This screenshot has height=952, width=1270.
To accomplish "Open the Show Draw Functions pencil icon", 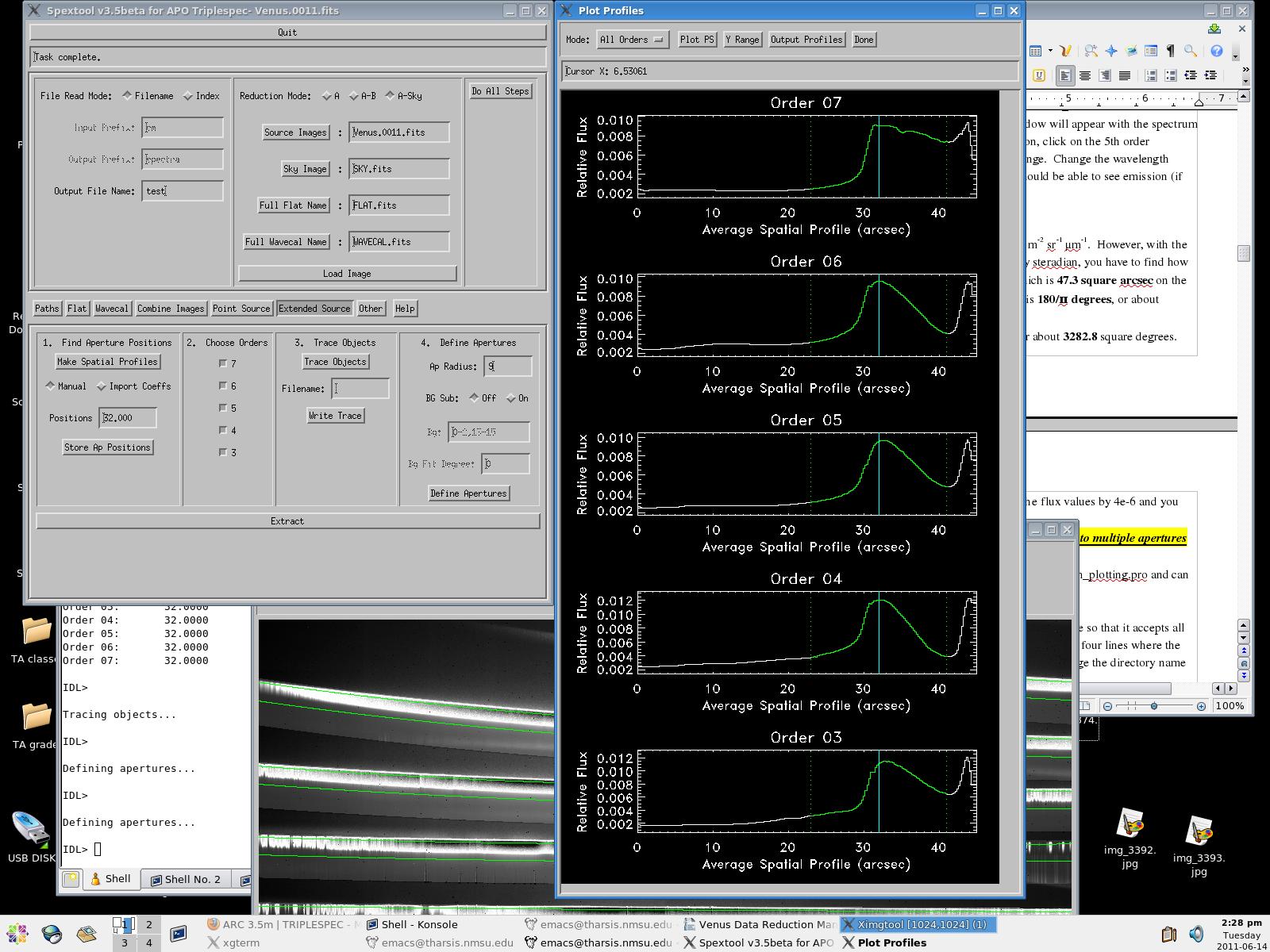I will pos(1066,51).
